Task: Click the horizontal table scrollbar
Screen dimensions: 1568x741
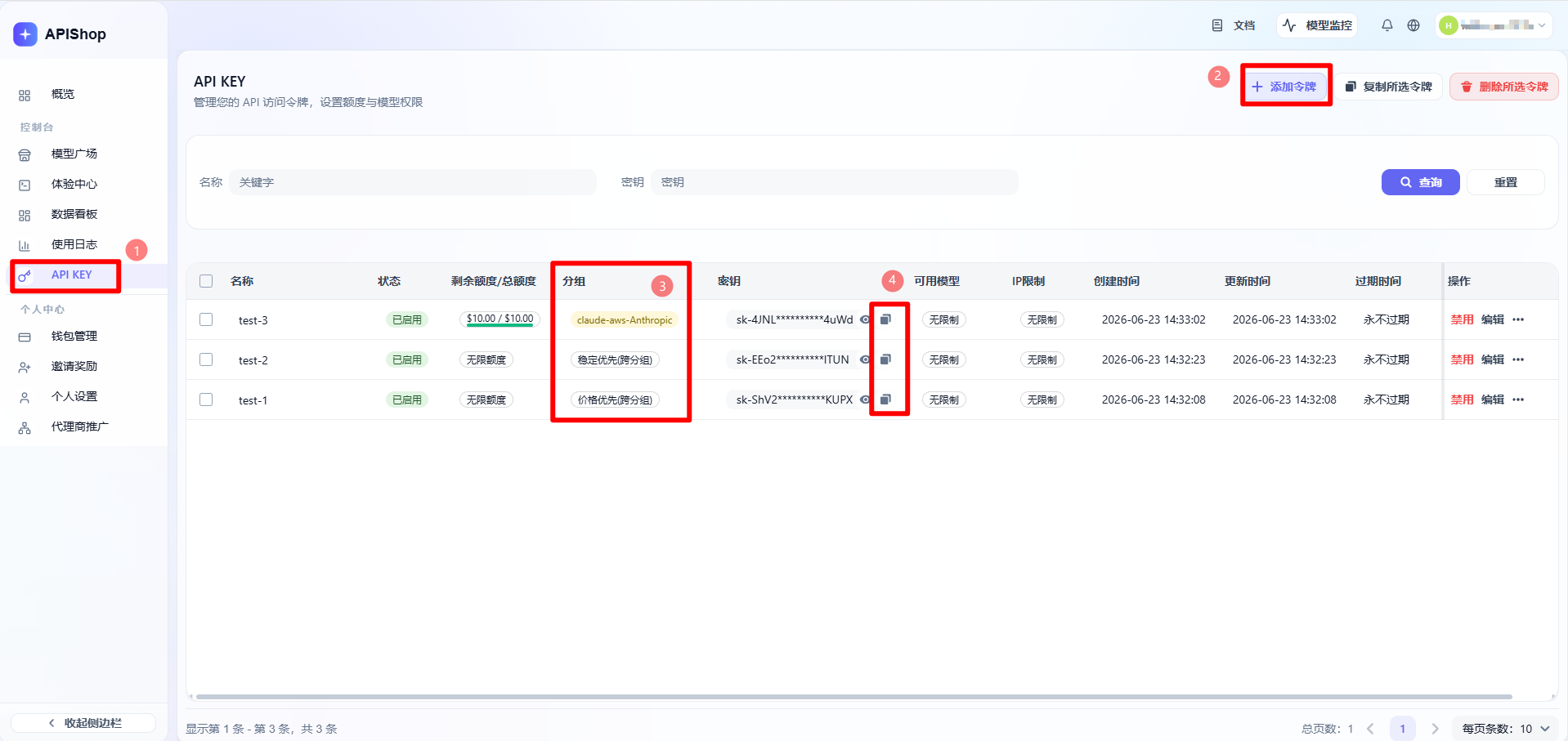Action: pyautogui.click(x=853, y=697)
